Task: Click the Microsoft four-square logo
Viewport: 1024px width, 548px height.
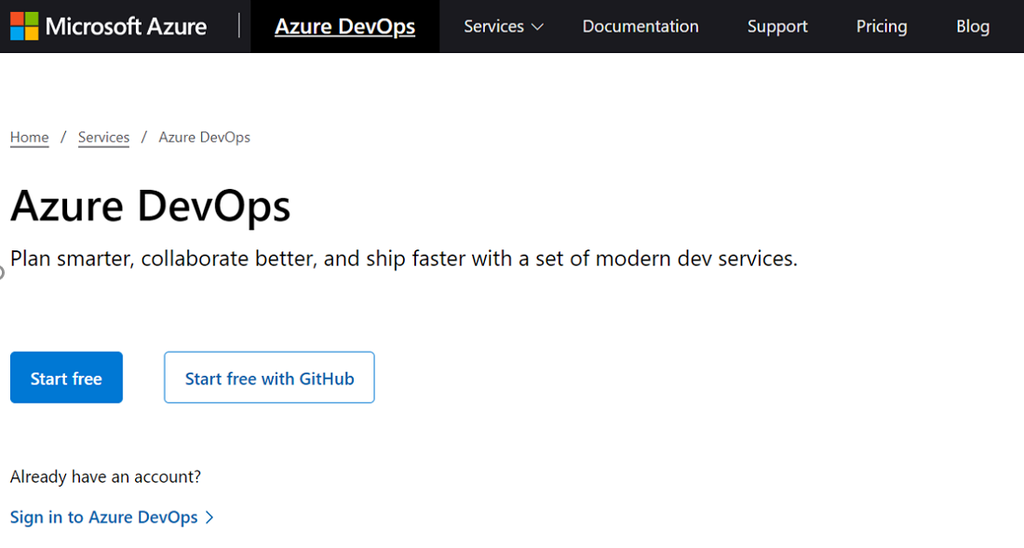Action: coord(24,26)
